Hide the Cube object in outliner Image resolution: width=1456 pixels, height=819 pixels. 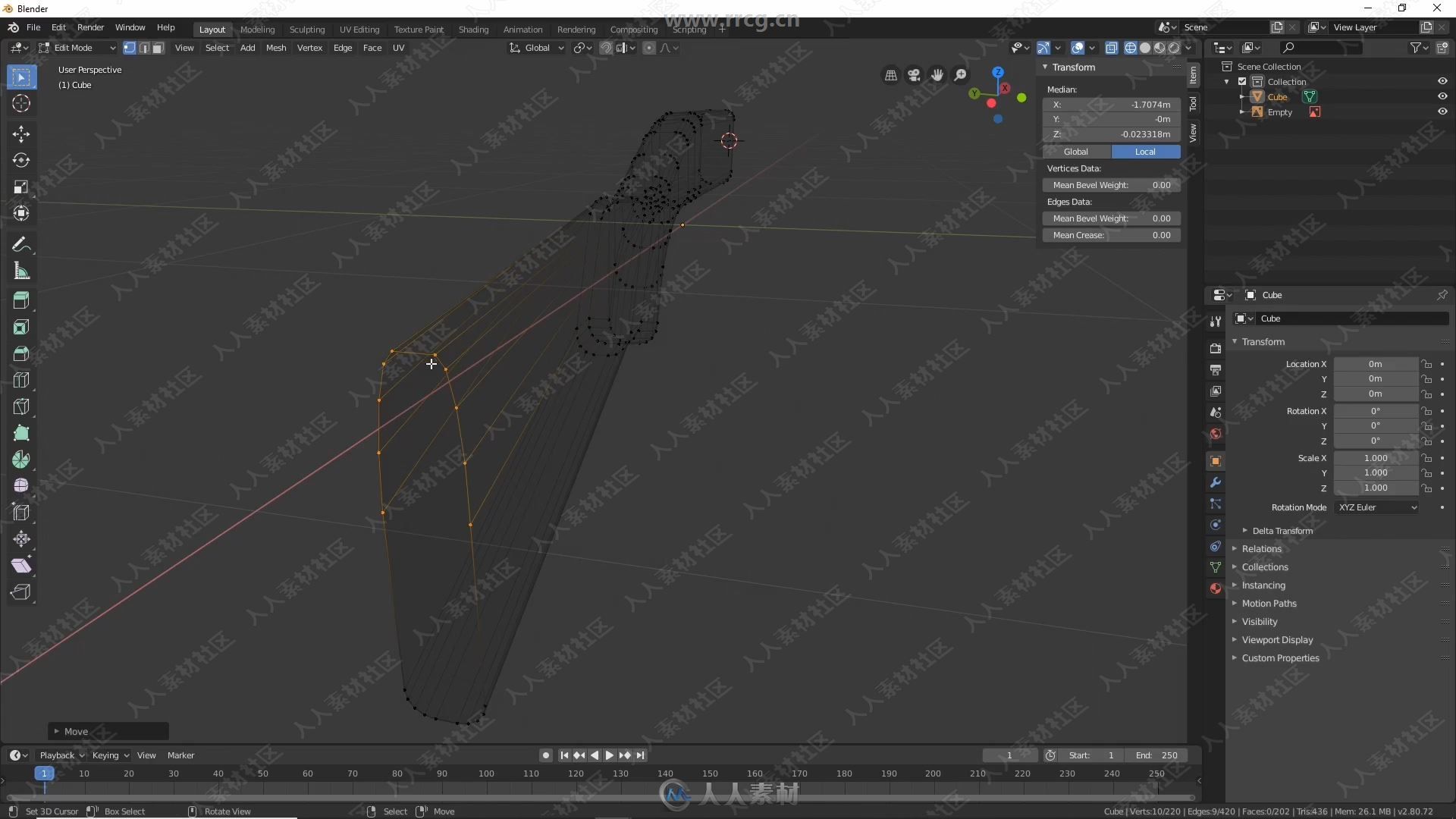click(x=1442, y=96)
